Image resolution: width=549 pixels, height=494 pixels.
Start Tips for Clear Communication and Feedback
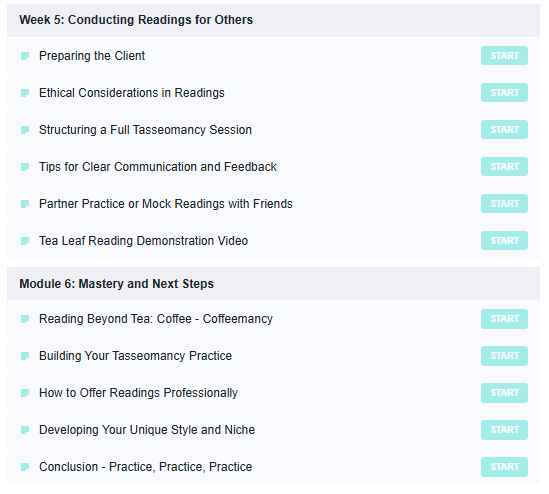click(504, 167)
